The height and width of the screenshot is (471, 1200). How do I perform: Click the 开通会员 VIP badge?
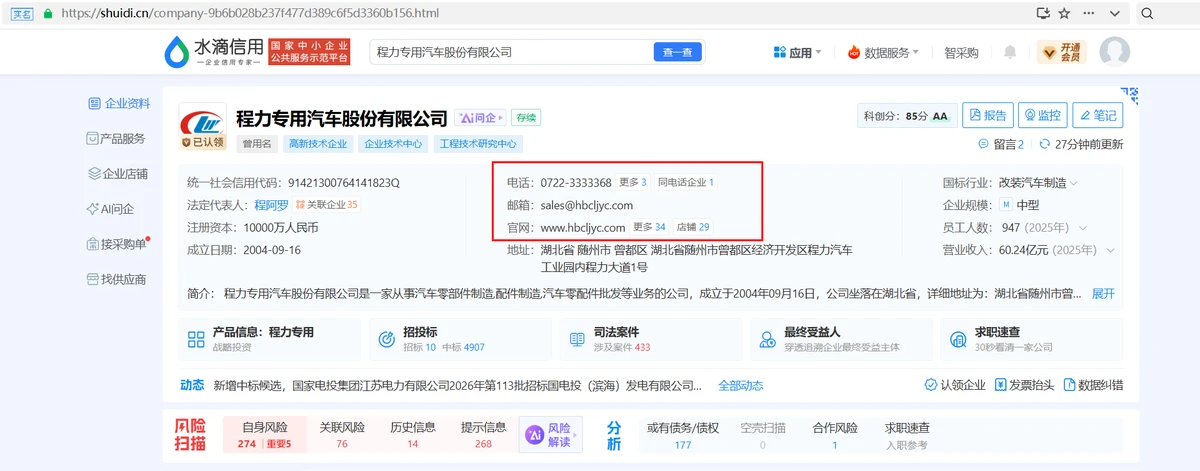point(1061,52)
